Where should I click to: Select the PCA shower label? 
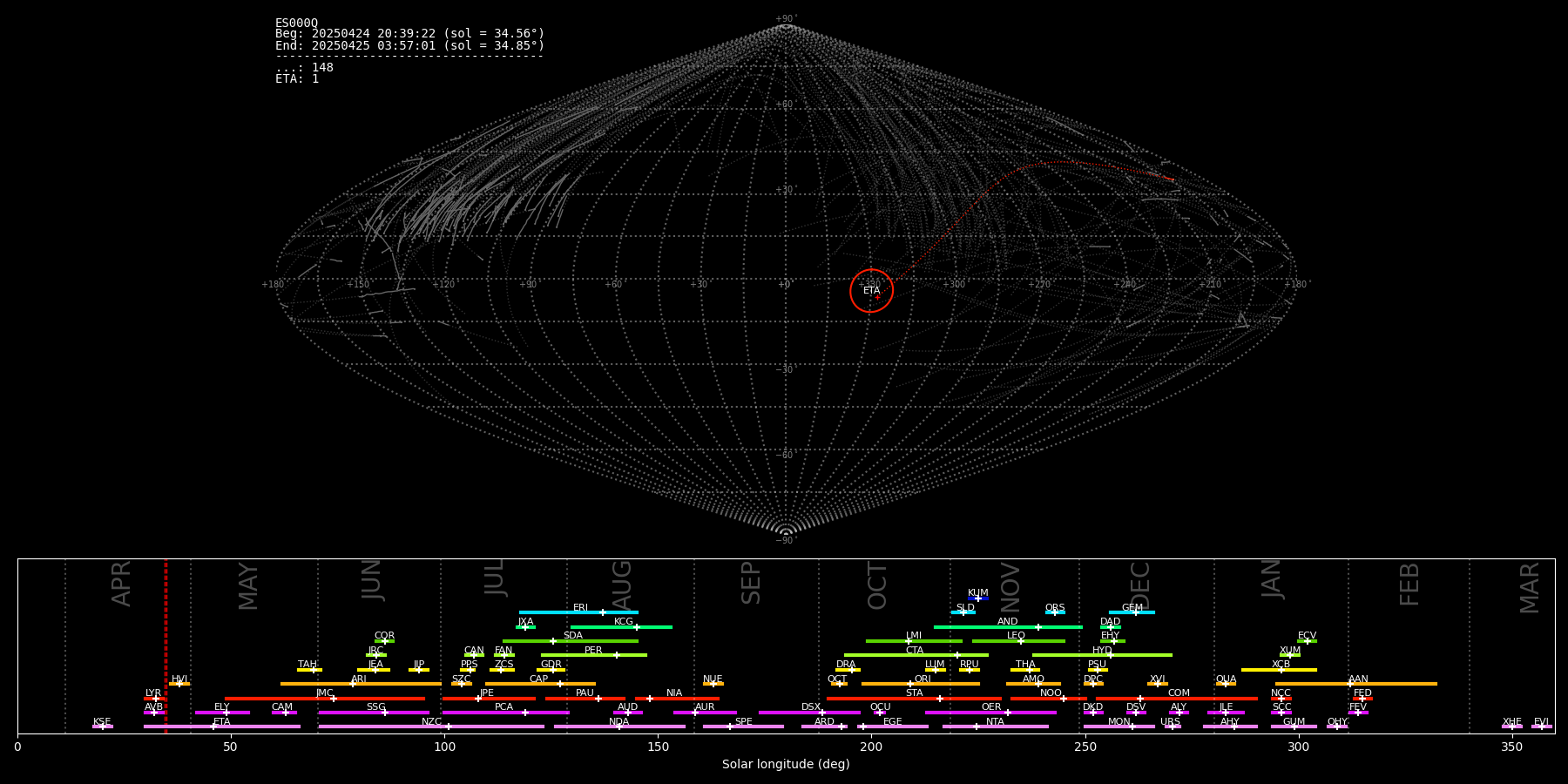point(504,707)
